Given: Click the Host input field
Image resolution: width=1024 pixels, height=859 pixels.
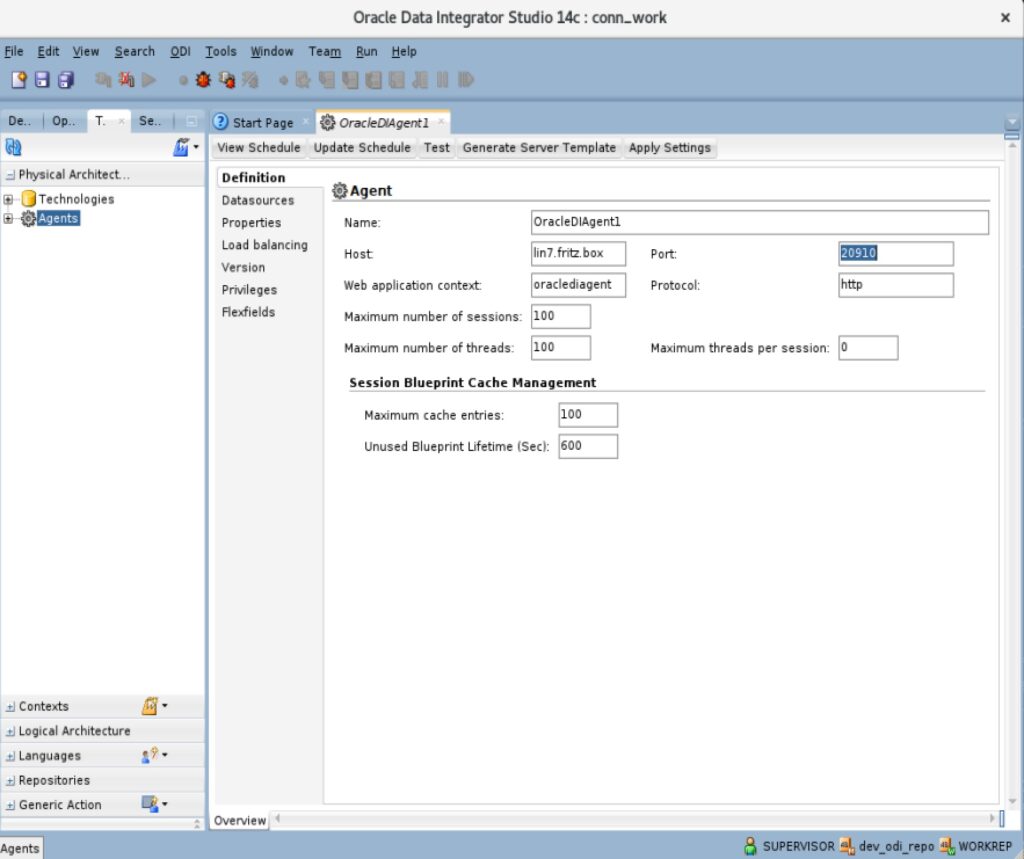Looking at the screenshot, I should [578, 253].
